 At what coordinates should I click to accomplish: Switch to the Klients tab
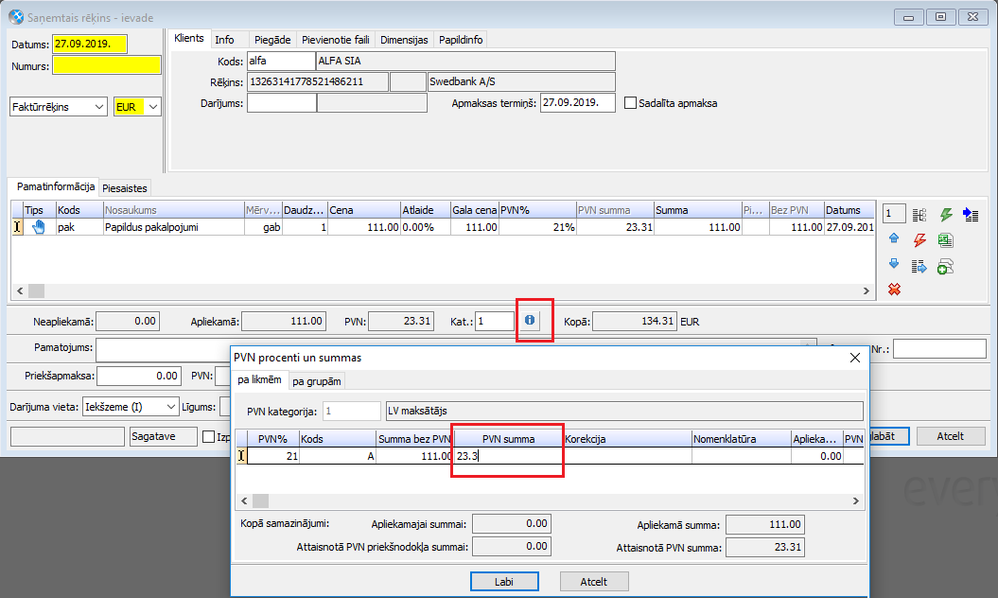[x=189, y=38]
